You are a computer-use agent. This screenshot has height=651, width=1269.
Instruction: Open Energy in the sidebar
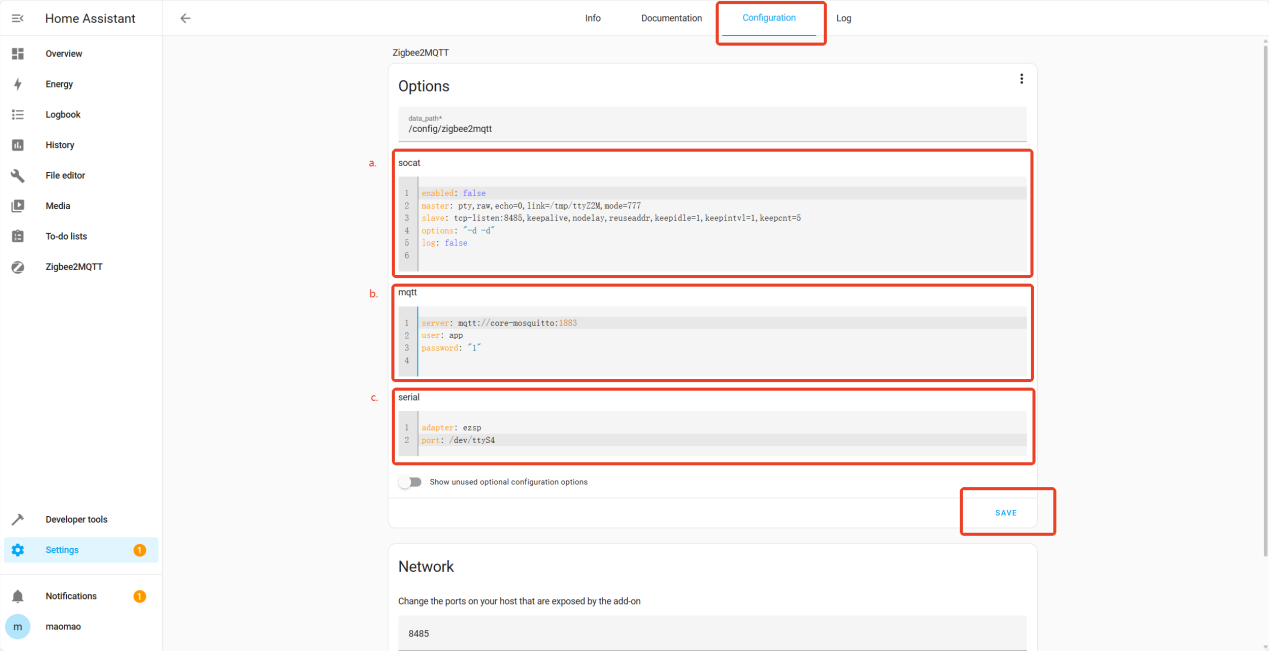(81, 84)
